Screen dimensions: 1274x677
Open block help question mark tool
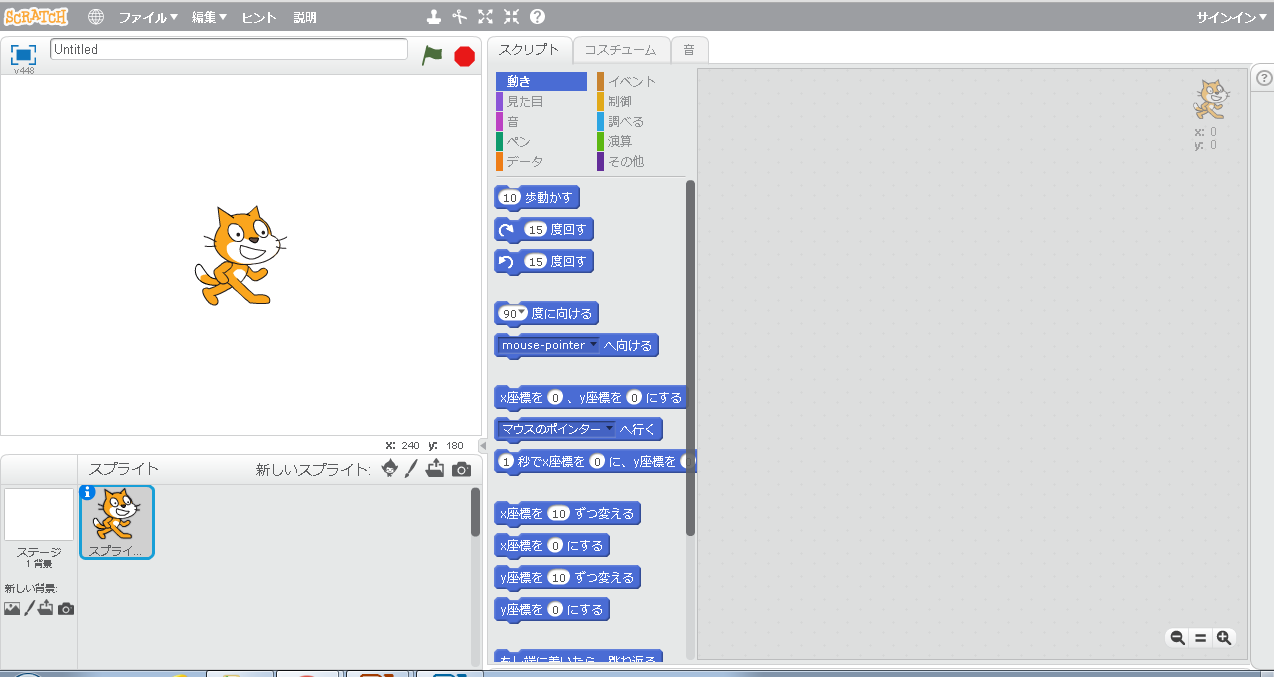537,17
